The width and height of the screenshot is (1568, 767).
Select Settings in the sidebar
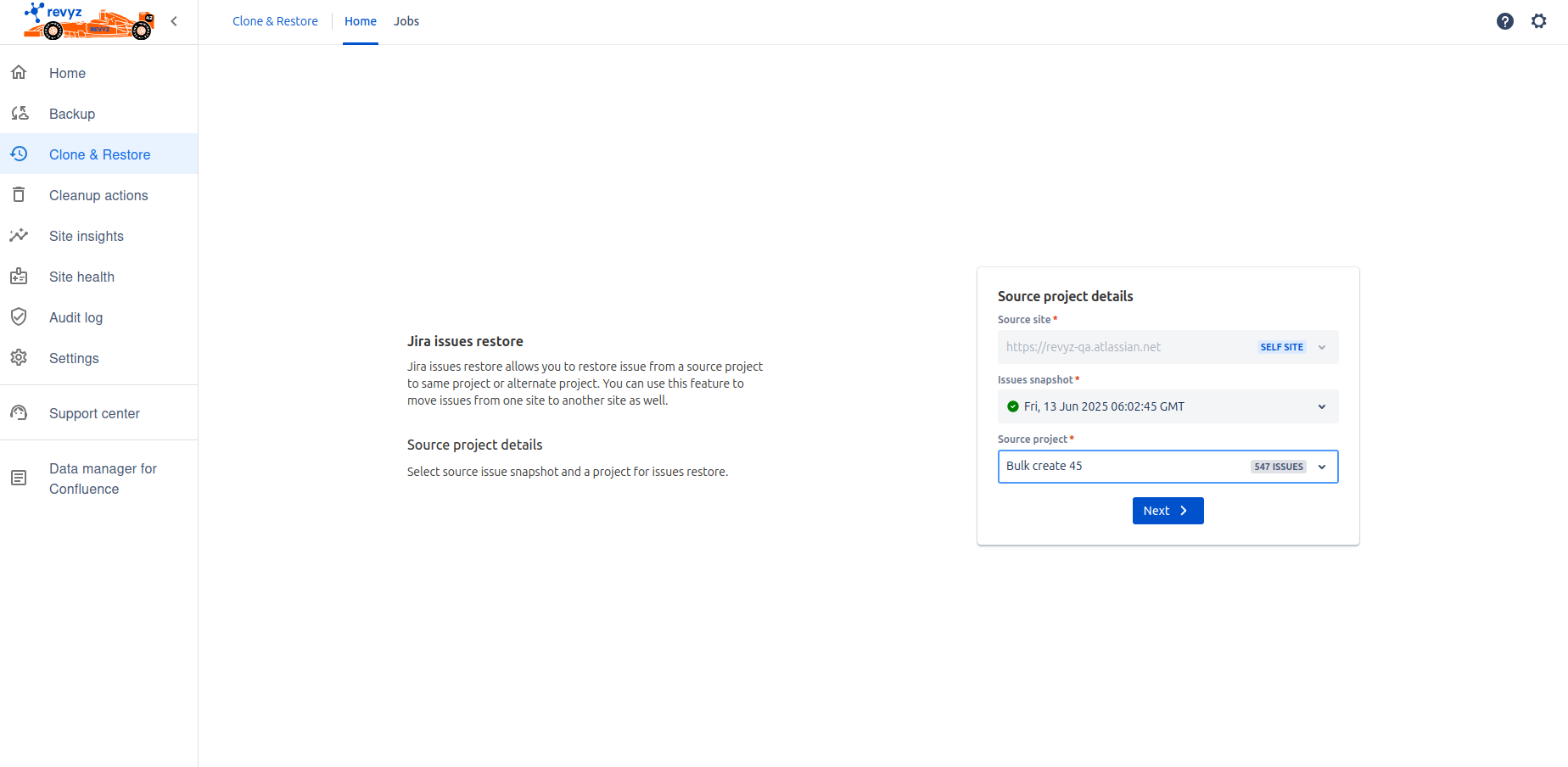click(x=74, y=358)
